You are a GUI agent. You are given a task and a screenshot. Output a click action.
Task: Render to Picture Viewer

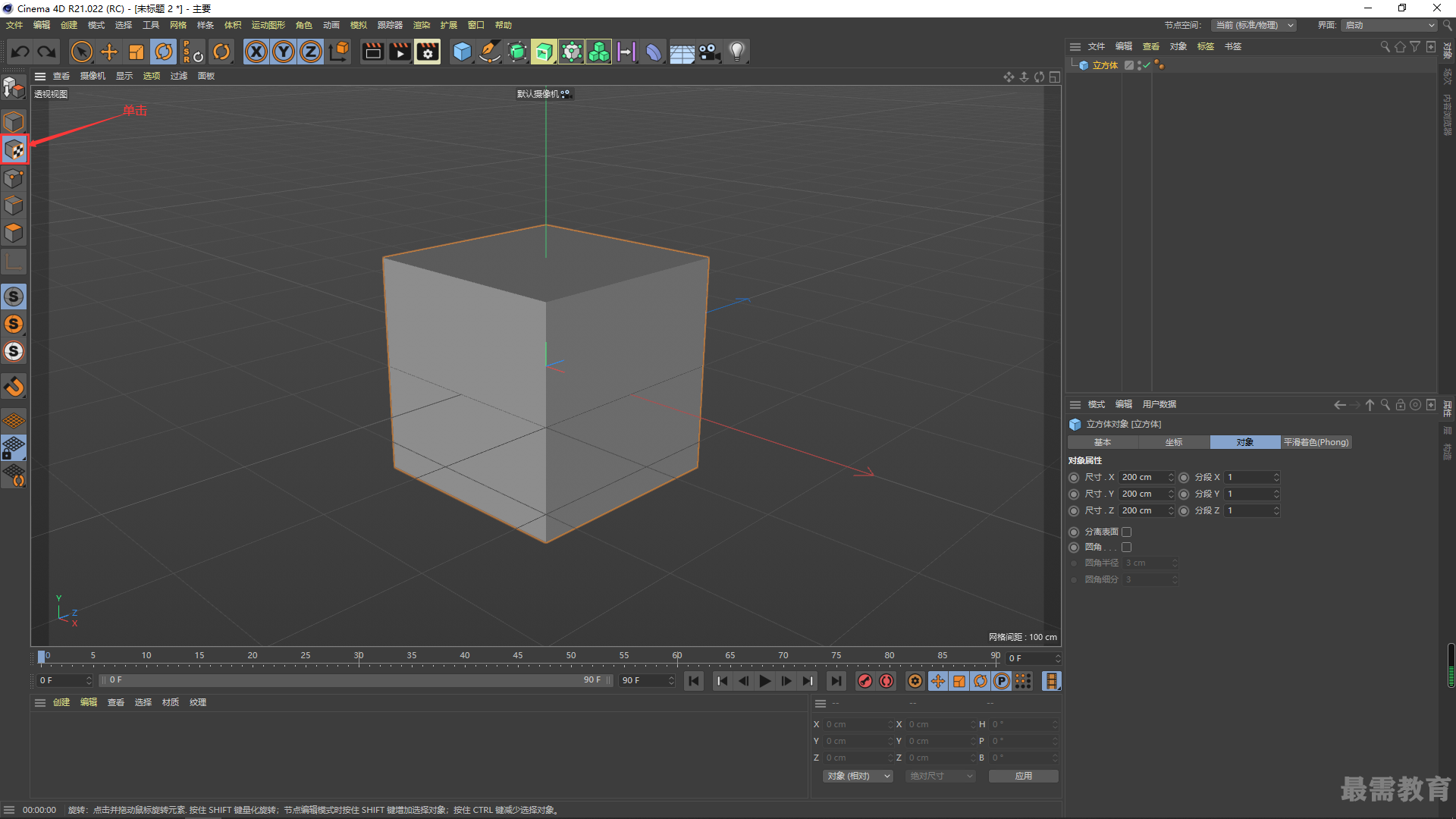(400, 52)
